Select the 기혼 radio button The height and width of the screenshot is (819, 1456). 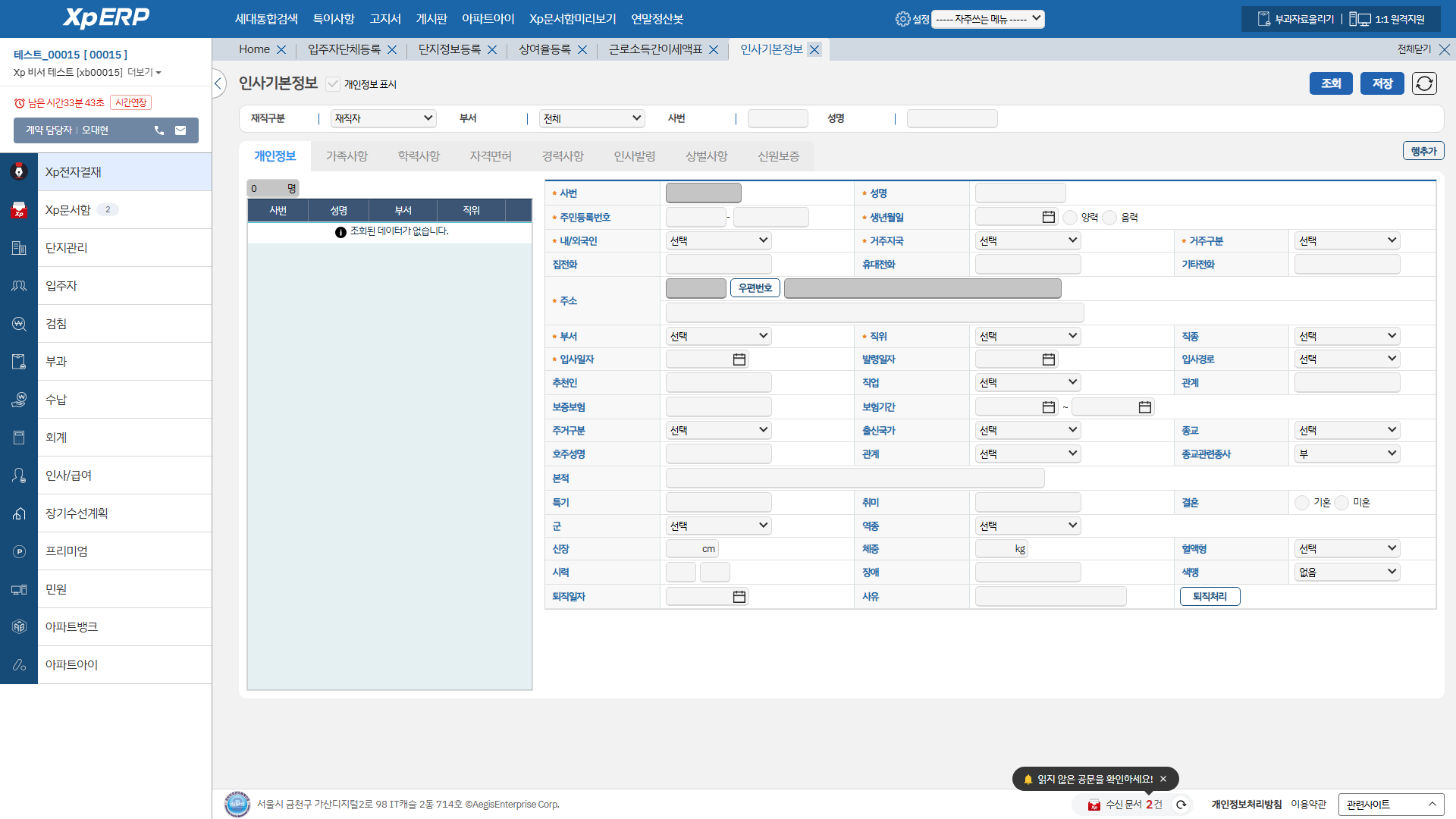pos(1302,503)
